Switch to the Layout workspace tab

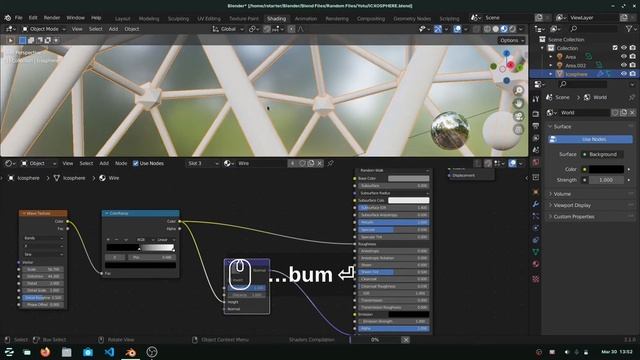click(122, 18)
